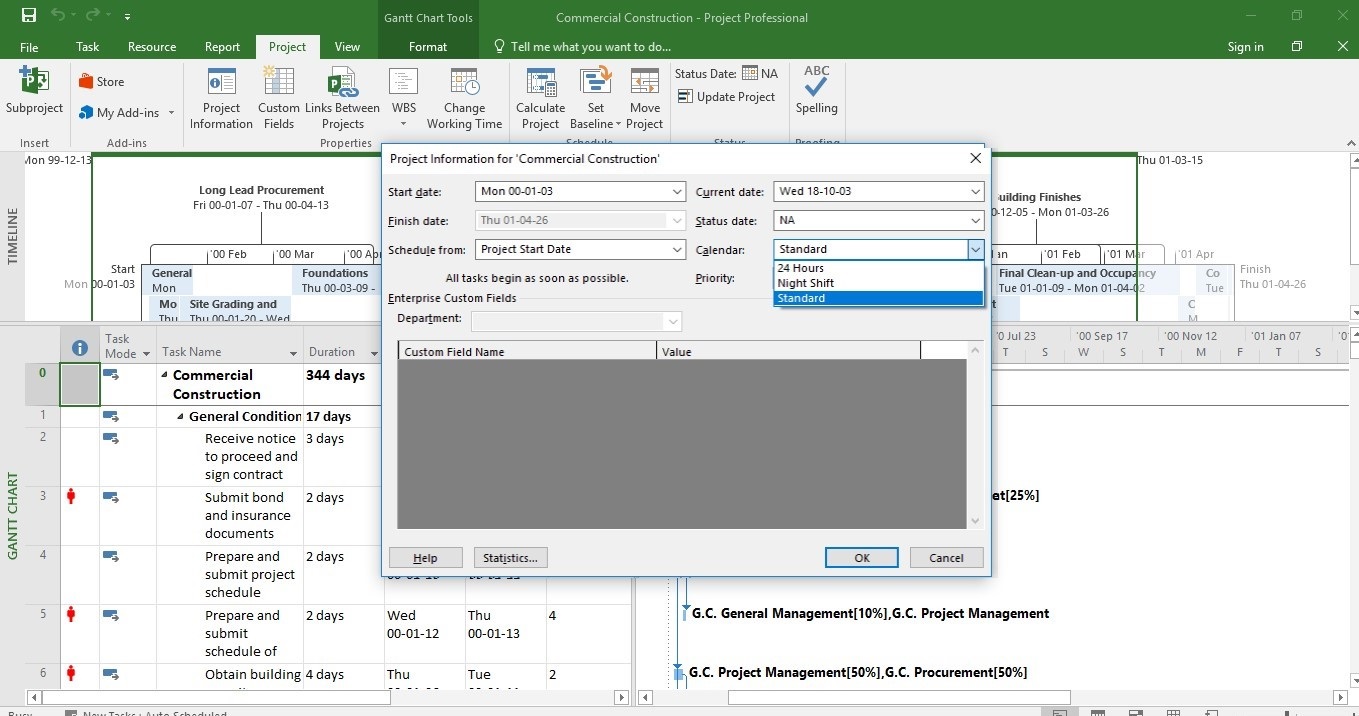Viewport: 1359px width, 716px height.
Task: Select 24 Hours calendar option
Action: pyautogui.click(x=879, y=268)
